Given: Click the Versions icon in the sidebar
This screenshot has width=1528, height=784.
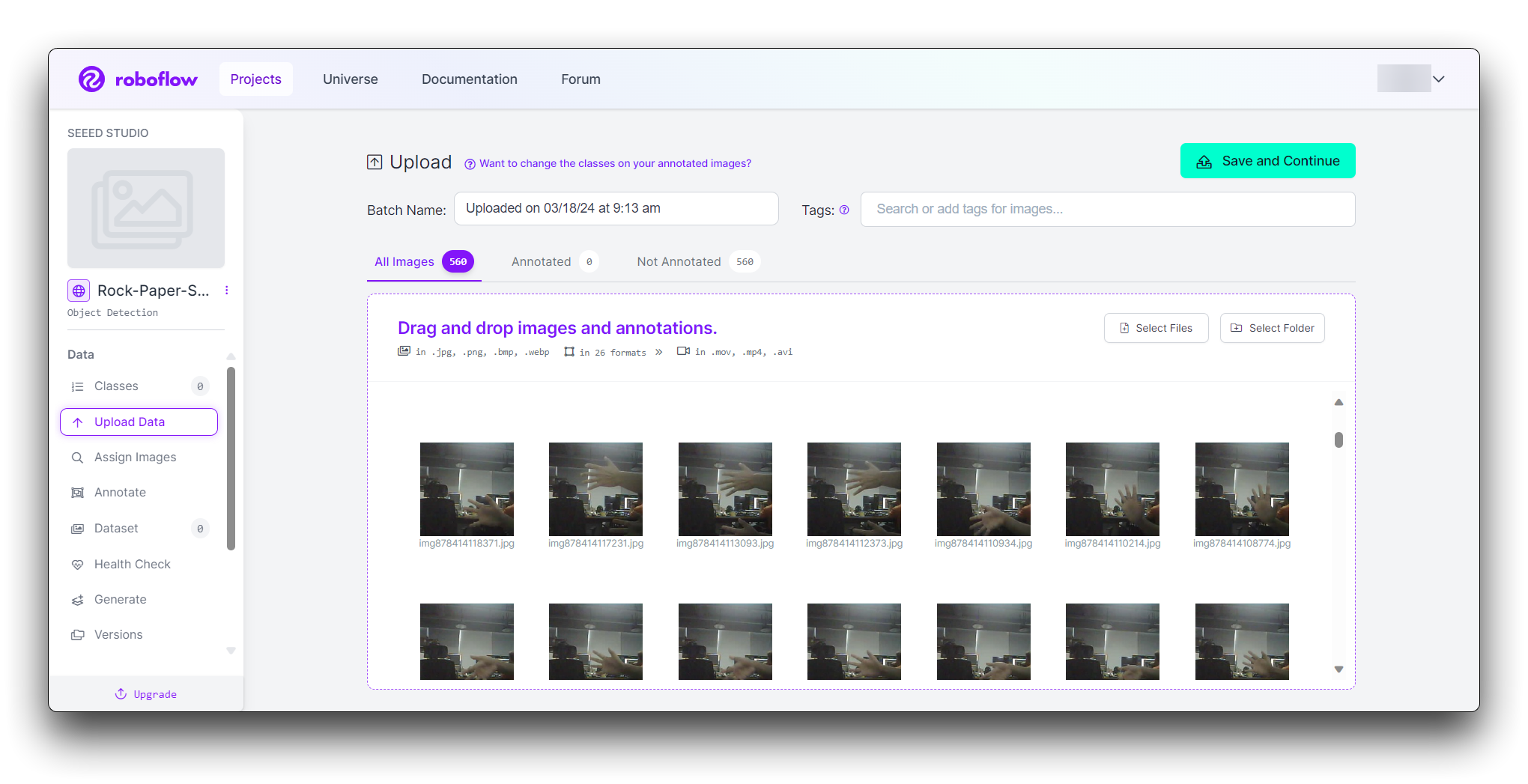Looking at the screenshot, I should (77, 635).
